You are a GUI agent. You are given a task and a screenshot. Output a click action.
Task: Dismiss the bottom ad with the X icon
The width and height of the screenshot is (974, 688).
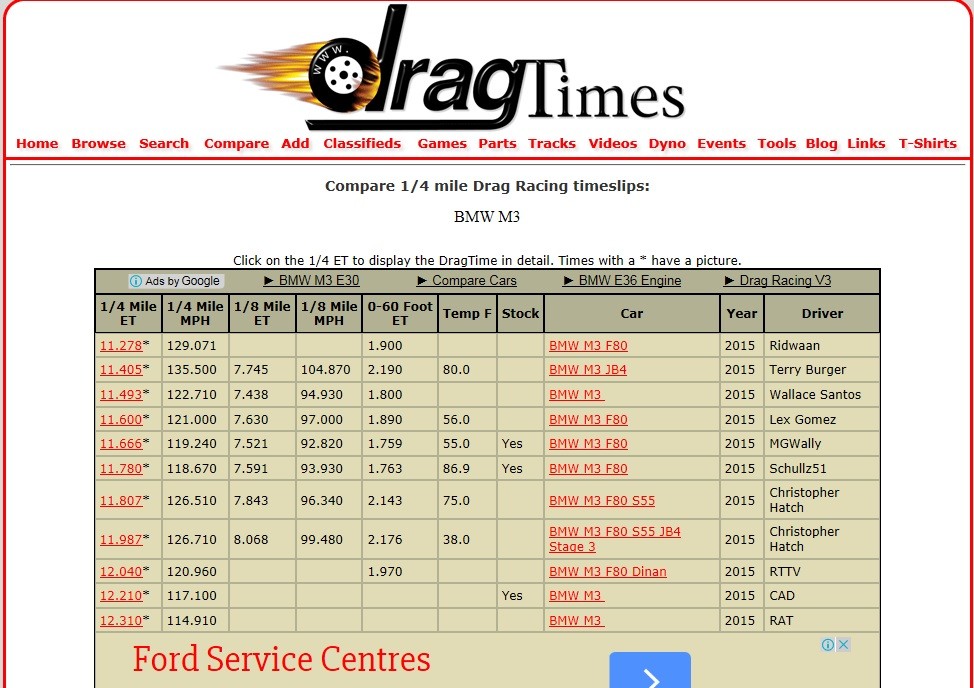[x=841, y=645]
